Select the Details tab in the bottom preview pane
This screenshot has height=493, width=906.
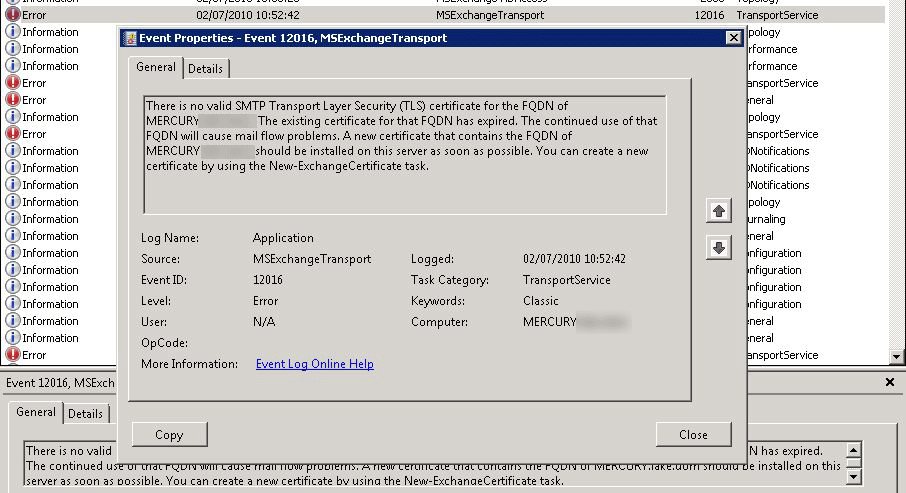click(x=86, y=414)
